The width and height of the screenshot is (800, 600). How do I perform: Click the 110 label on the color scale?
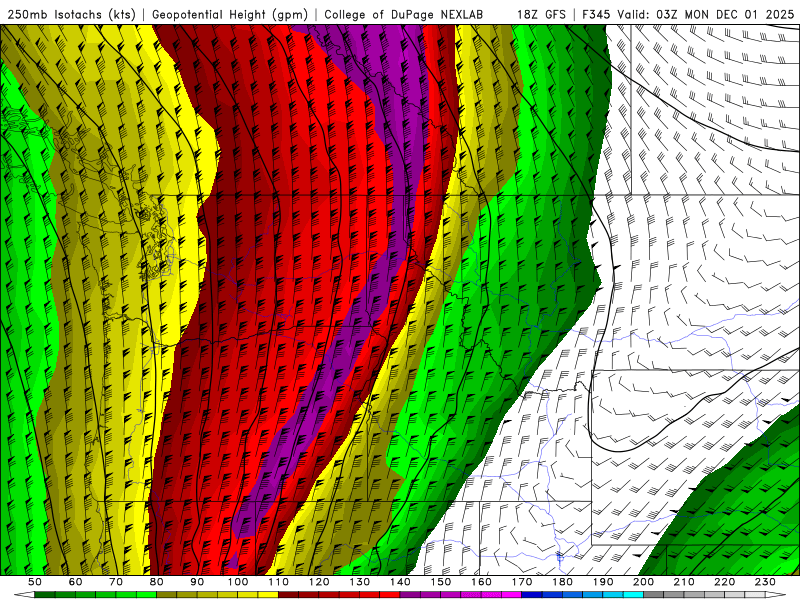point(278,582)
